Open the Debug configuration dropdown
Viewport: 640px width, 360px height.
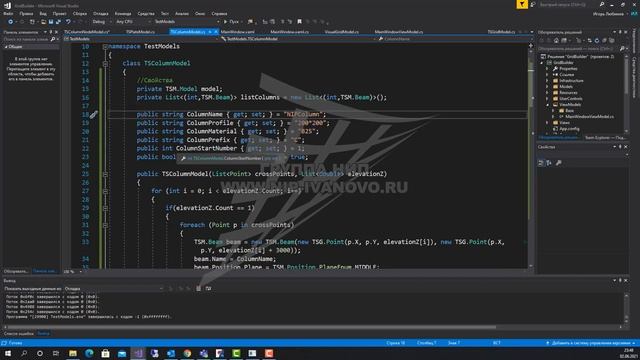click(x=101, y=22)
